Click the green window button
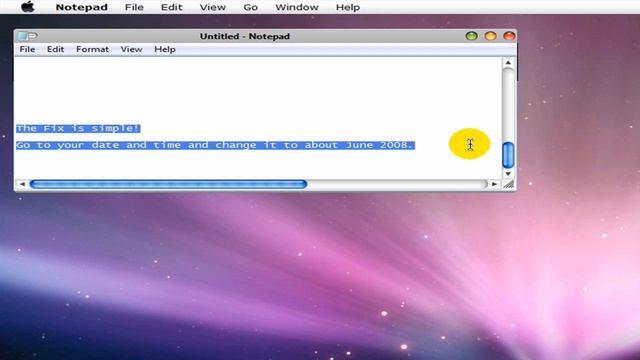 pos(471,36)
